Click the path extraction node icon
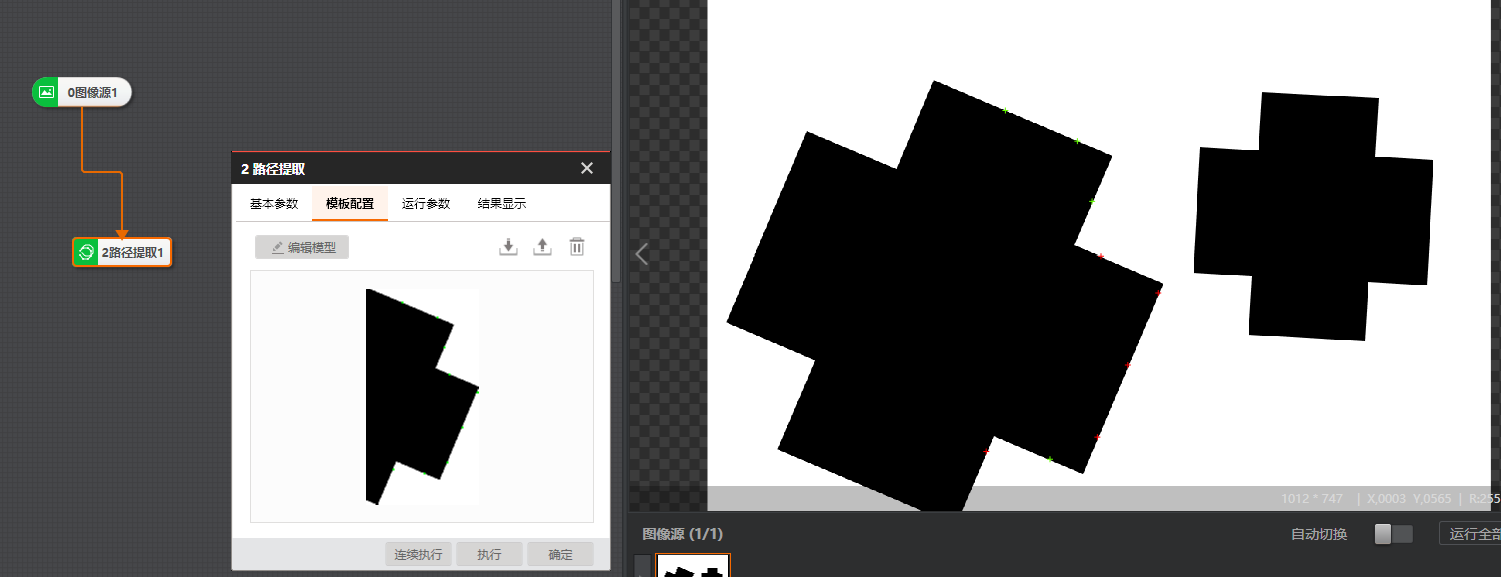Screen dimensions: 1501x577 [86, 252]
